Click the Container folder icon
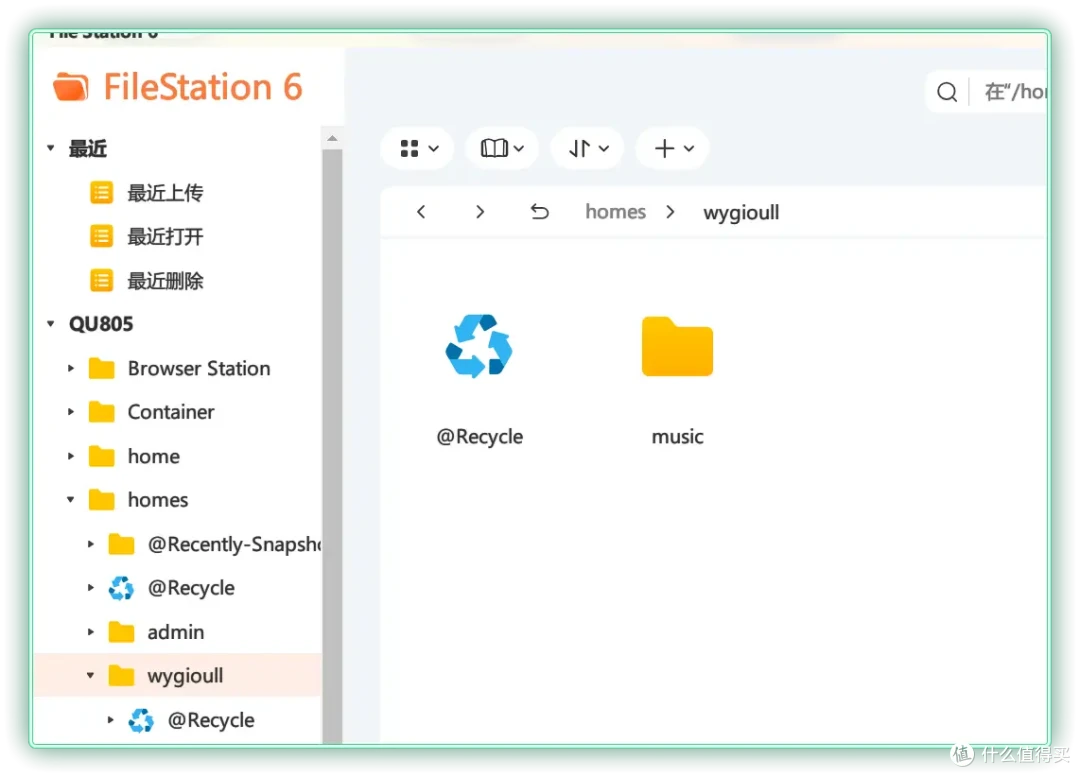This screenshot has width=1080, height=777. (101, 412)
